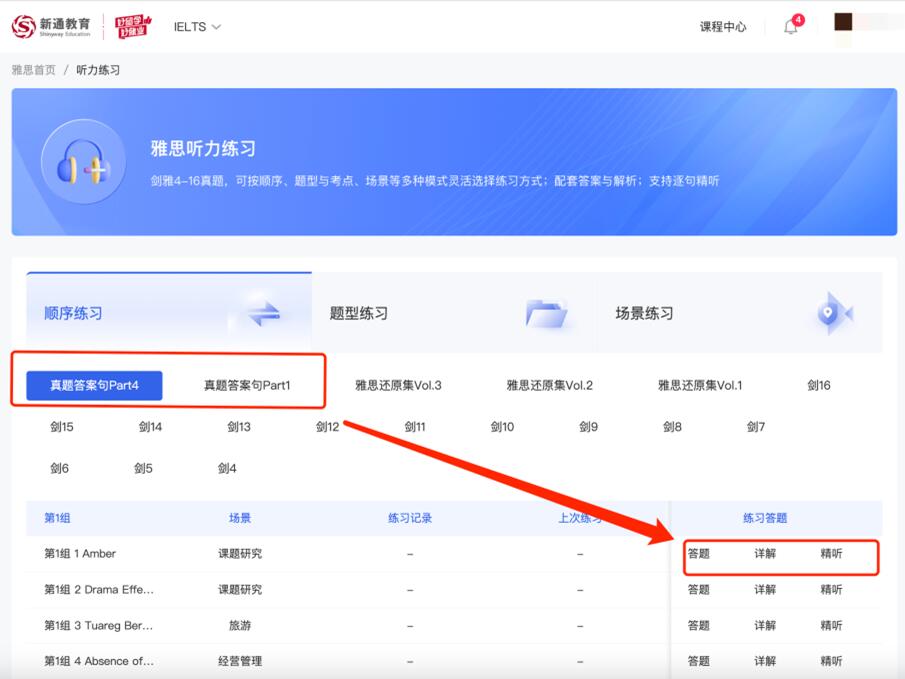The height and width of the screenshot is (679, 905).
Task: Click 雅思听力练习 banner title
Action: point(203,148)
